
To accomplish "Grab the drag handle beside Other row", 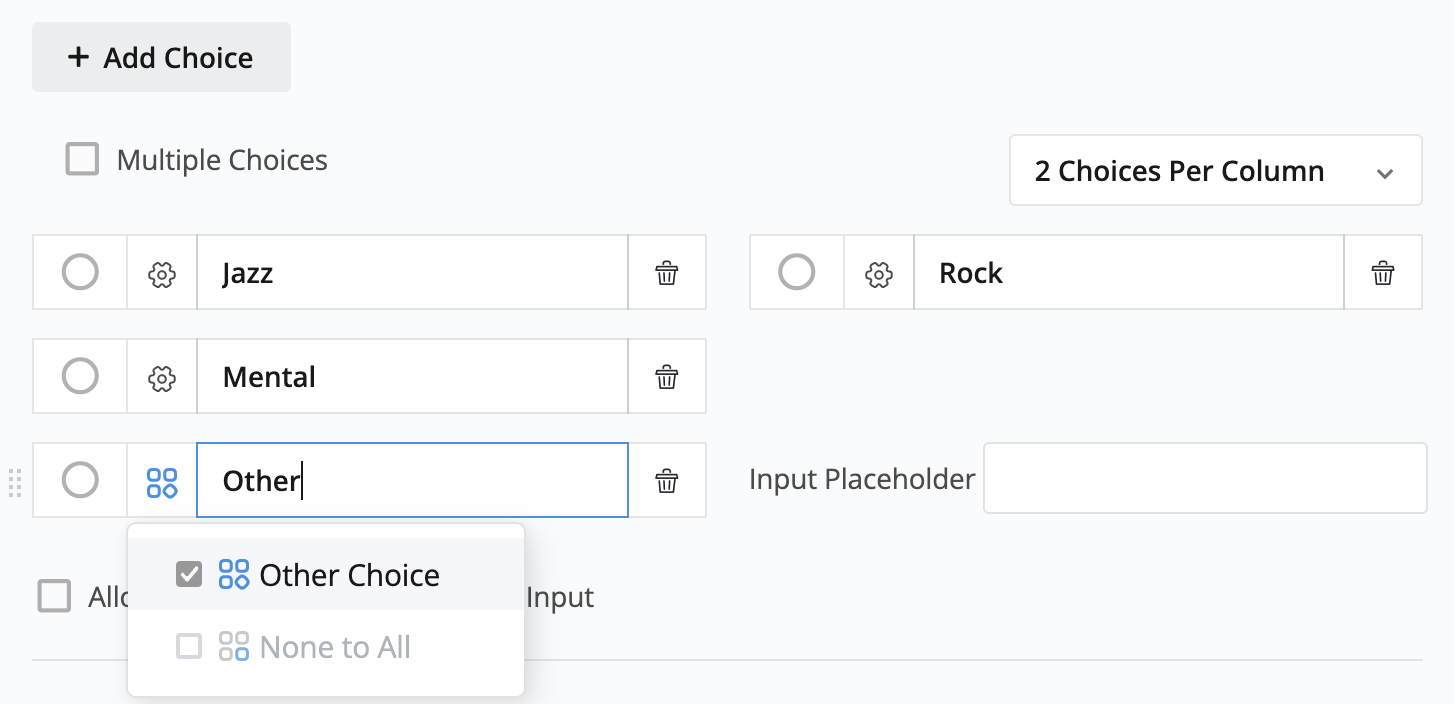I will (x=15, y=482).
